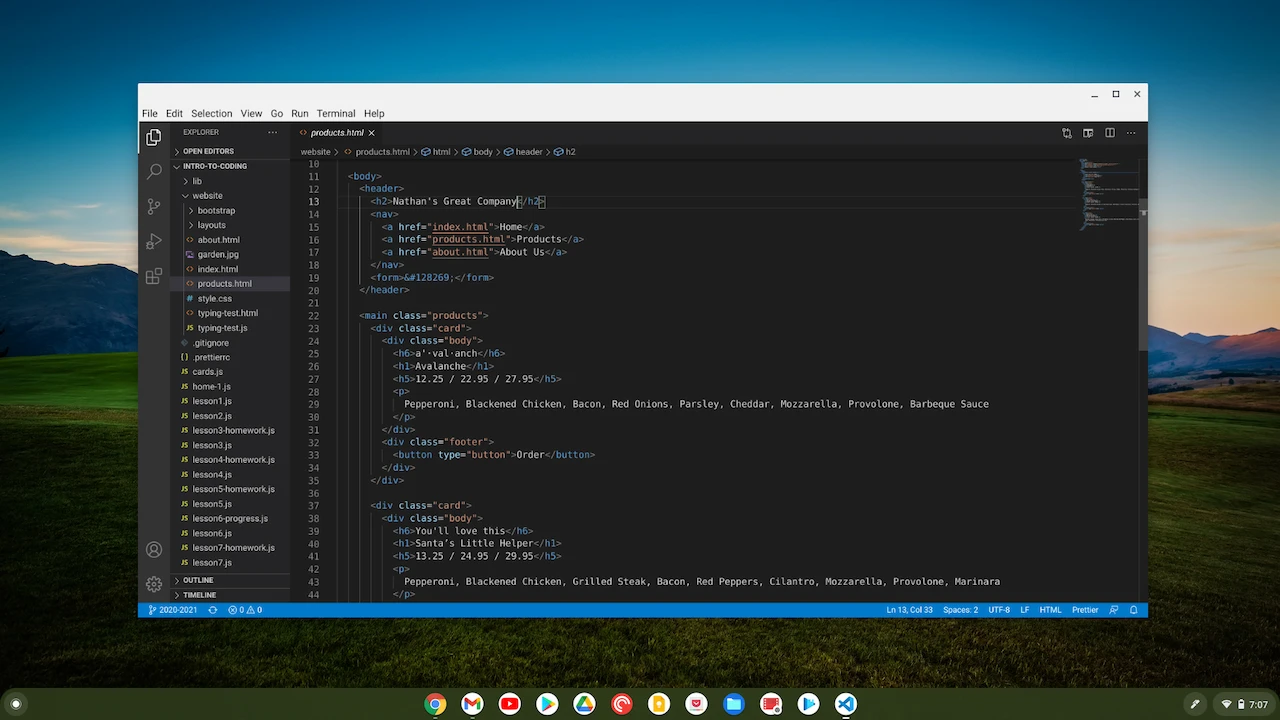The width and height of the screenshot is (1280, 720).
Task: Click the Ln 13, Col 33 position indicator
Action: 909,610
